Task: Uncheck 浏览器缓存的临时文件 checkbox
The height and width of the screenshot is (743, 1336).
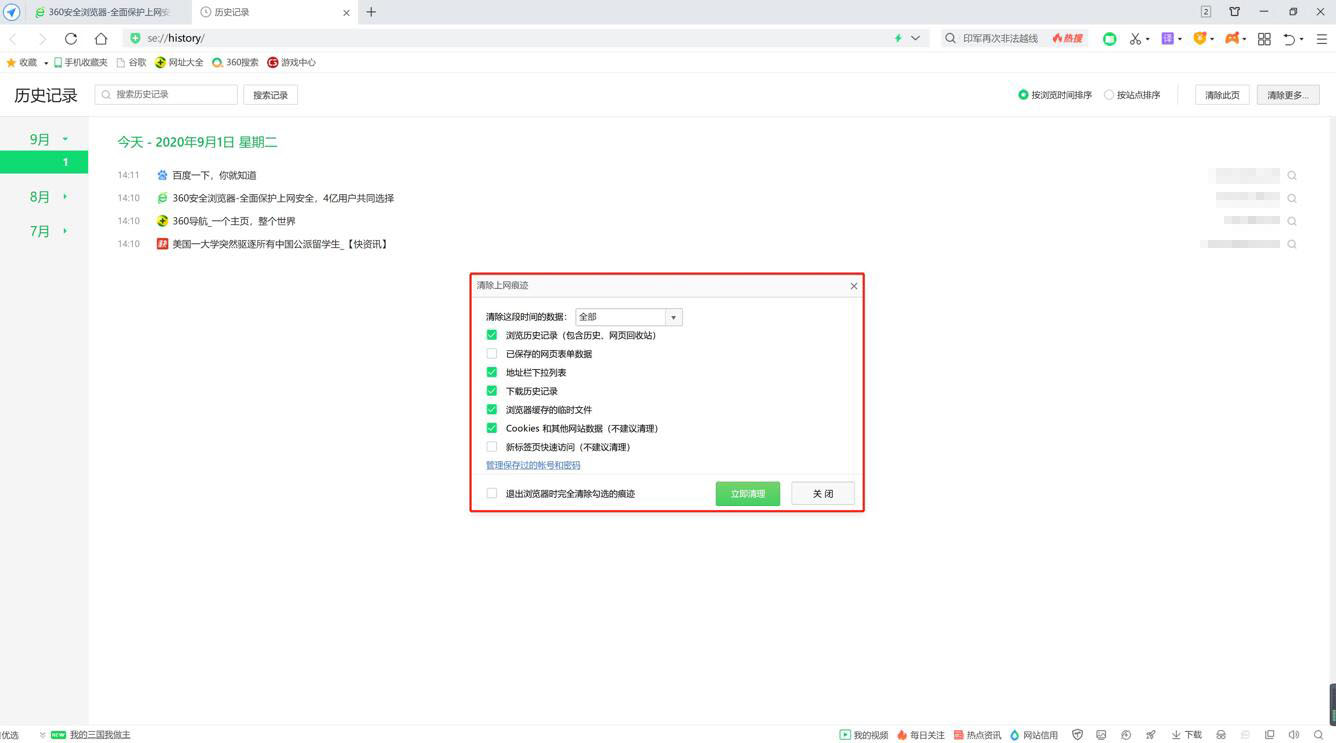Action: click(491, 409)
